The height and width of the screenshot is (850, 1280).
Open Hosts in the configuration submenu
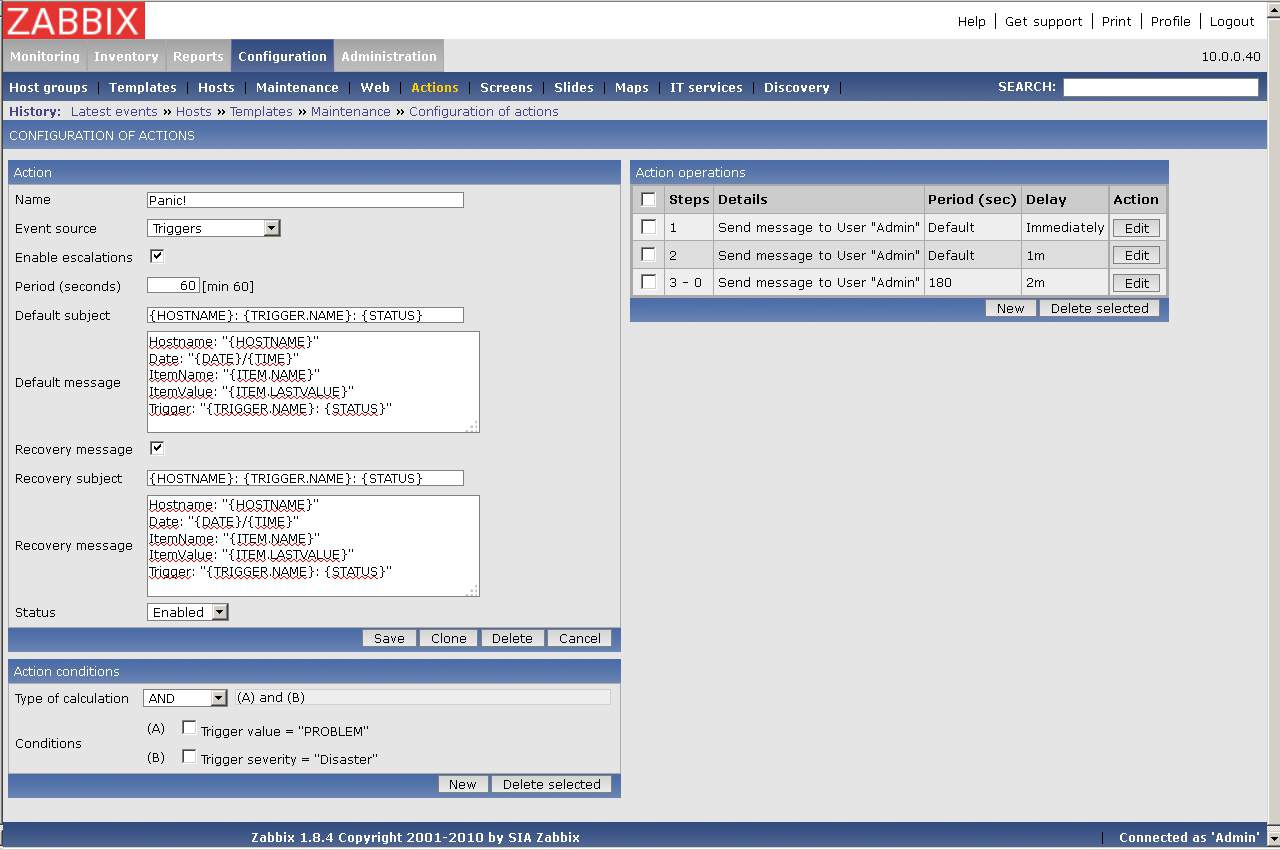point(216,88)
